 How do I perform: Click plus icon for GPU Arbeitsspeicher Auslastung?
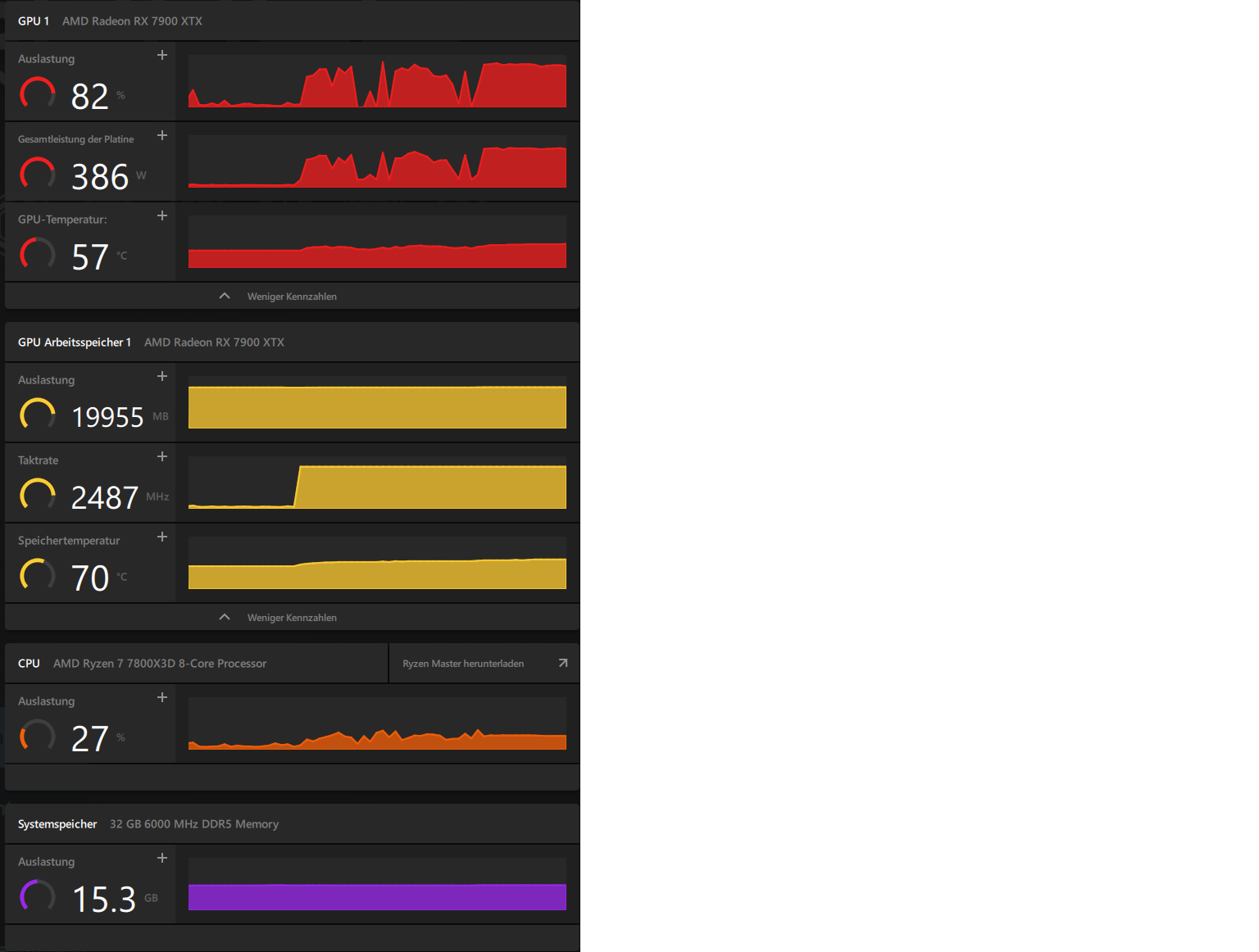(x=162, y=376)
